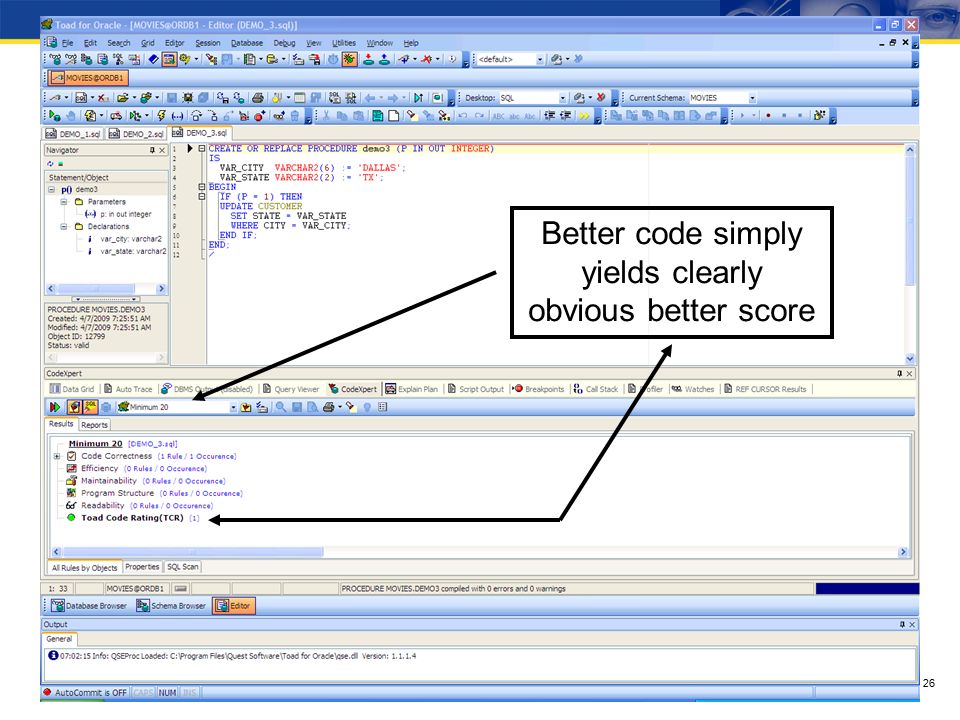Click the first toad icon in top toolbar
Image resolution: width=960 pixels, height=720 pixels.
pyautogui.click(x=55, y=59)
